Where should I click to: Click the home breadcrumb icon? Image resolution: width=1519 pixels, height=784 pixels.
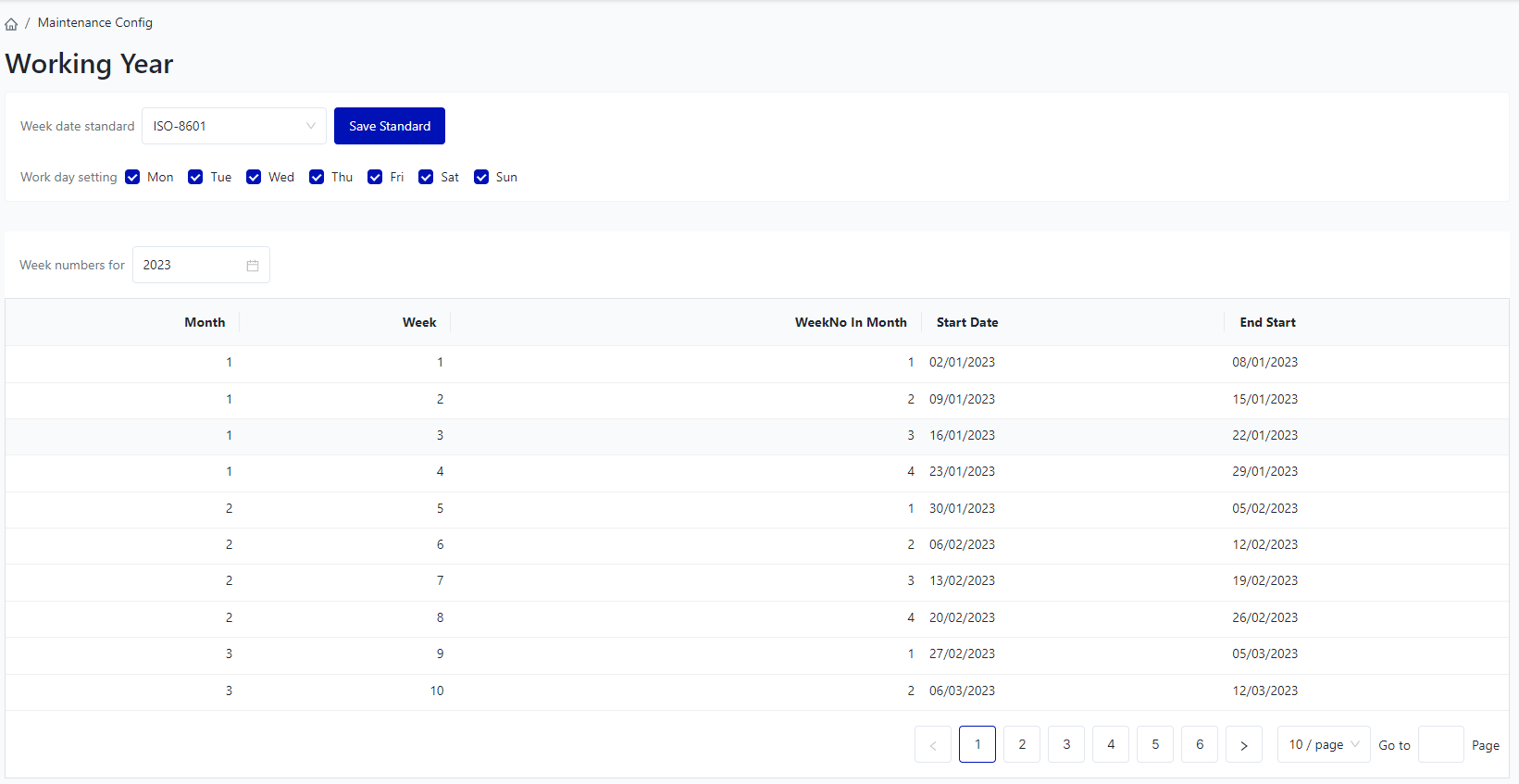pyautogui.click(x=11, y=24)
